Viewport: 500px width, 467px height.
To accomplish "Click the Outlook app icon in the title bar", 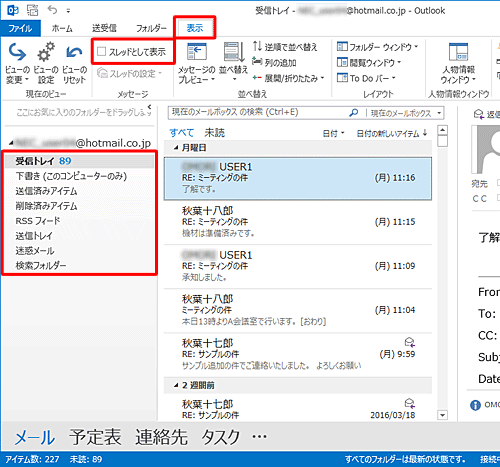I will point(13,10).
